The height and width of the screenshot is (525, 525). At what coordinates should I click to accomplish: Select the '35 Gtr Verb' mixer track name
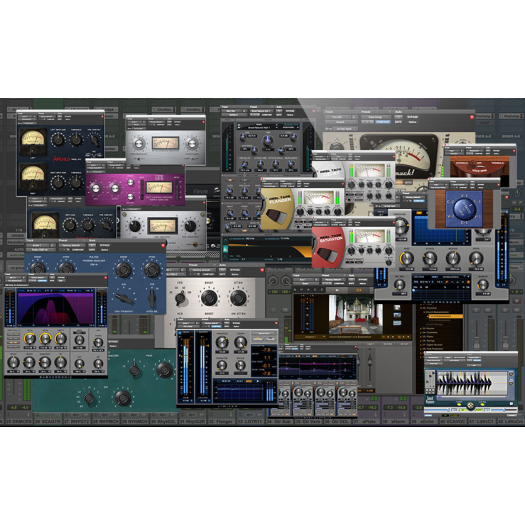[309, 422]
